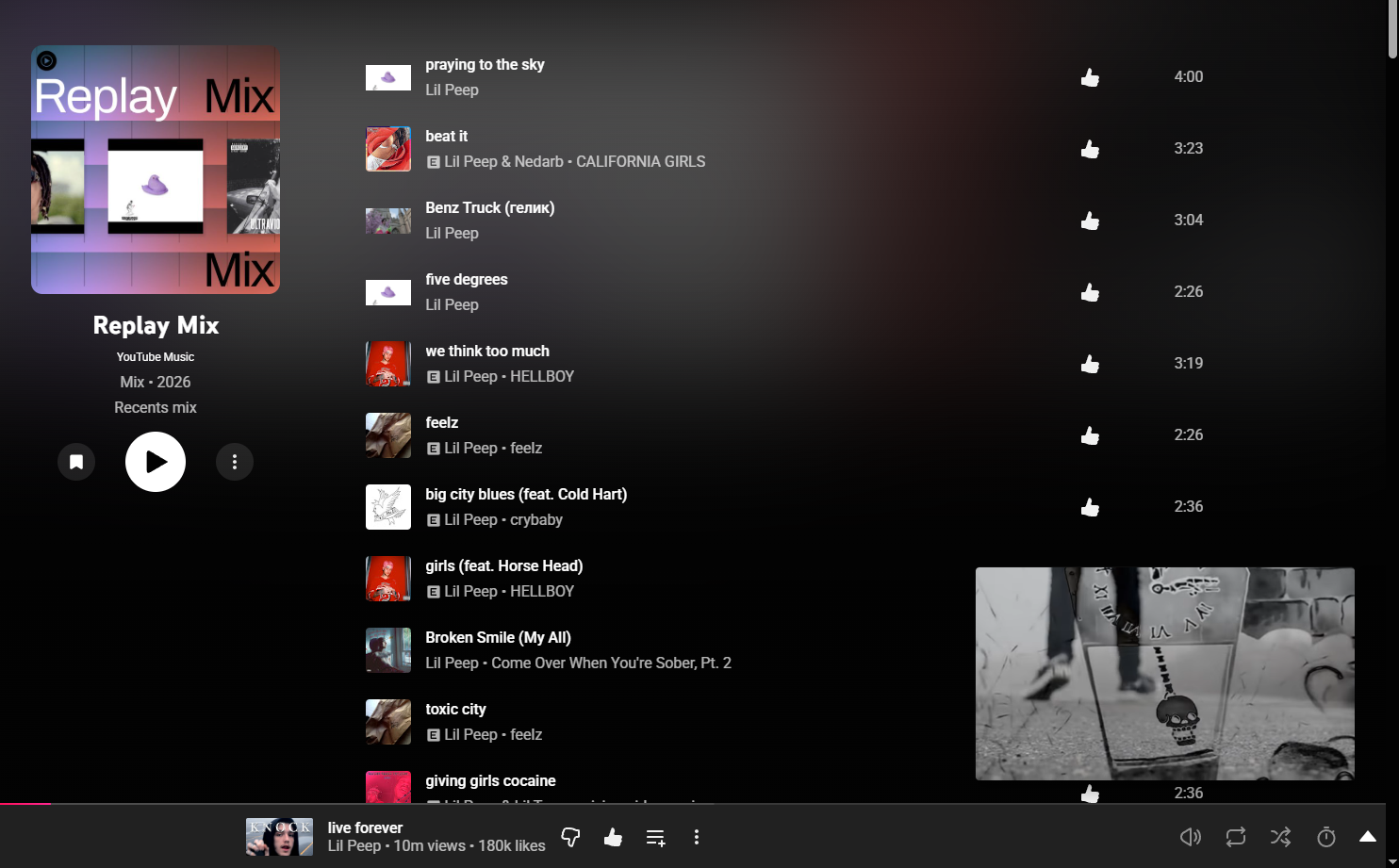Open Lil Peep & Nedarb artist link
1399x868 pixels.
tap(504, 161)
